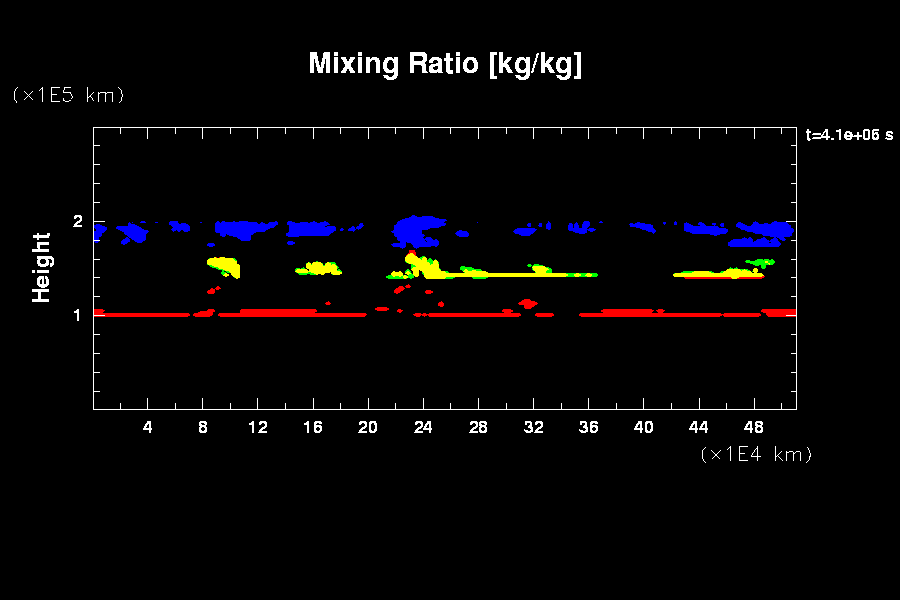
Task: Pick x-axis tick label 20
Action: tap(368, 427)
